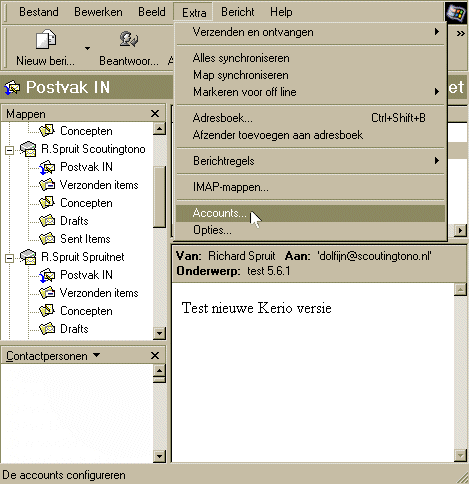Image resolution: width=469 pixels, height=484 pixels.
Task: Open Verzenden en ontvangen submenu
Action: click(310, 32)
